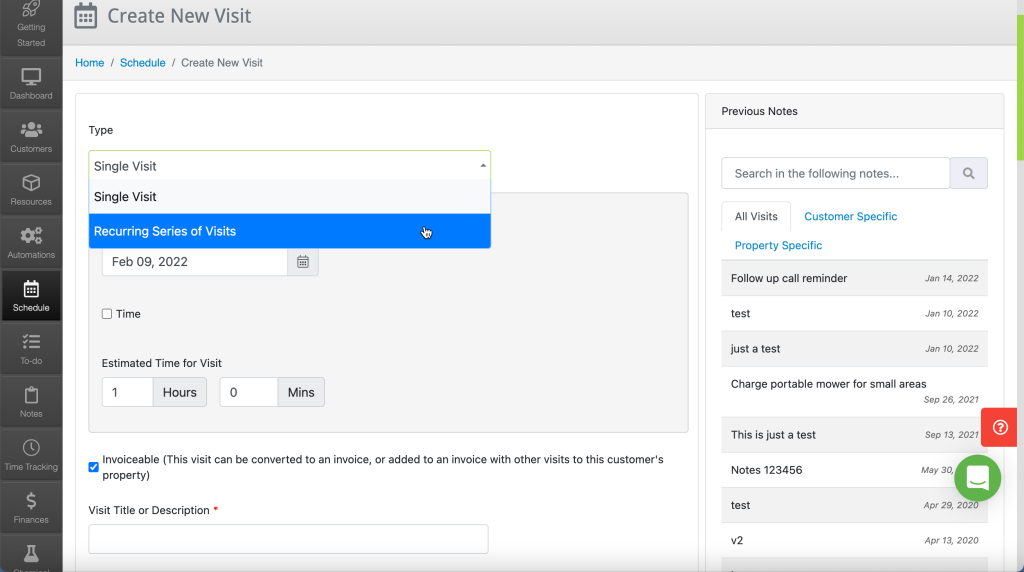Collapse the Type dropdown showing Single Visit
Image resolution: width=1024 pixels, height=572 pixels.
point(289,166)
